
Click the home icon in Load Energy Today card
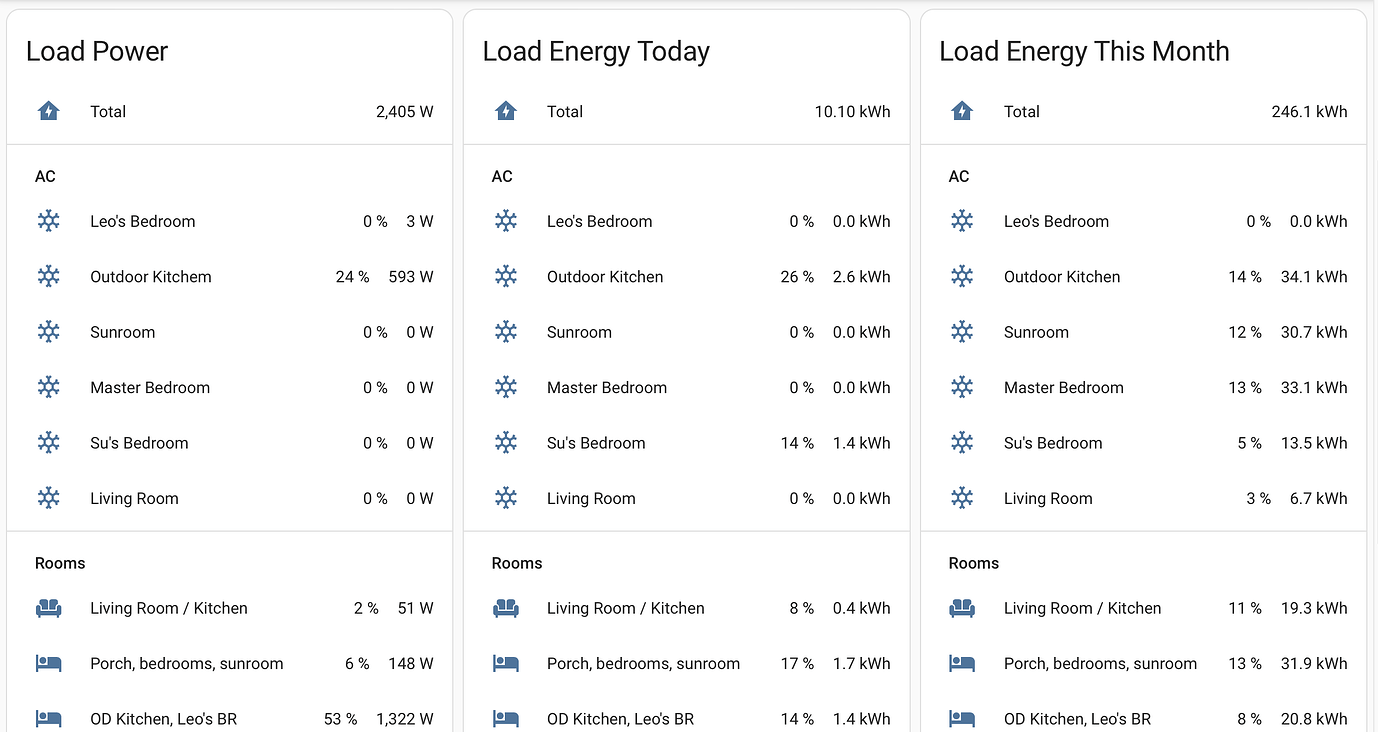505,111
